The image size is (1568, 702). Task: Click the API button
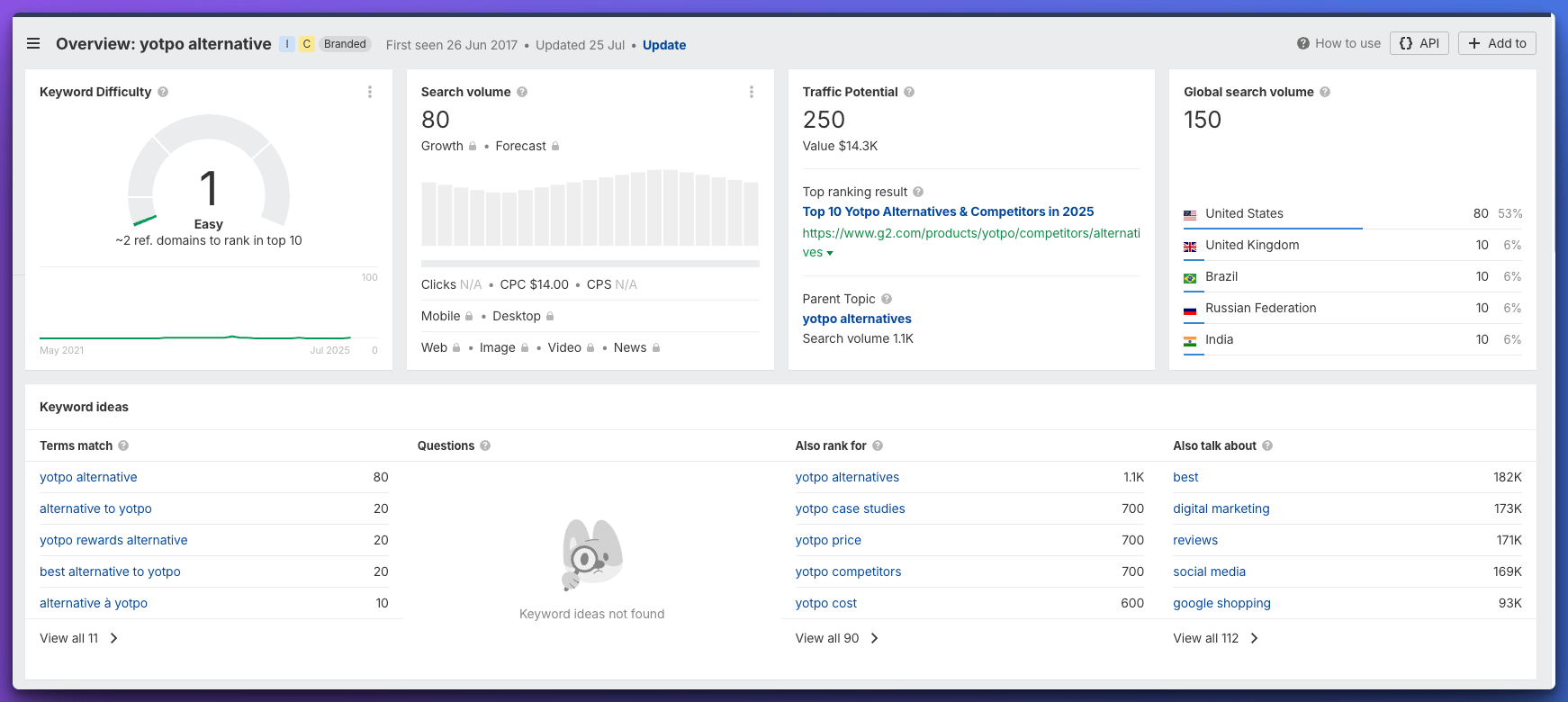1419,43
